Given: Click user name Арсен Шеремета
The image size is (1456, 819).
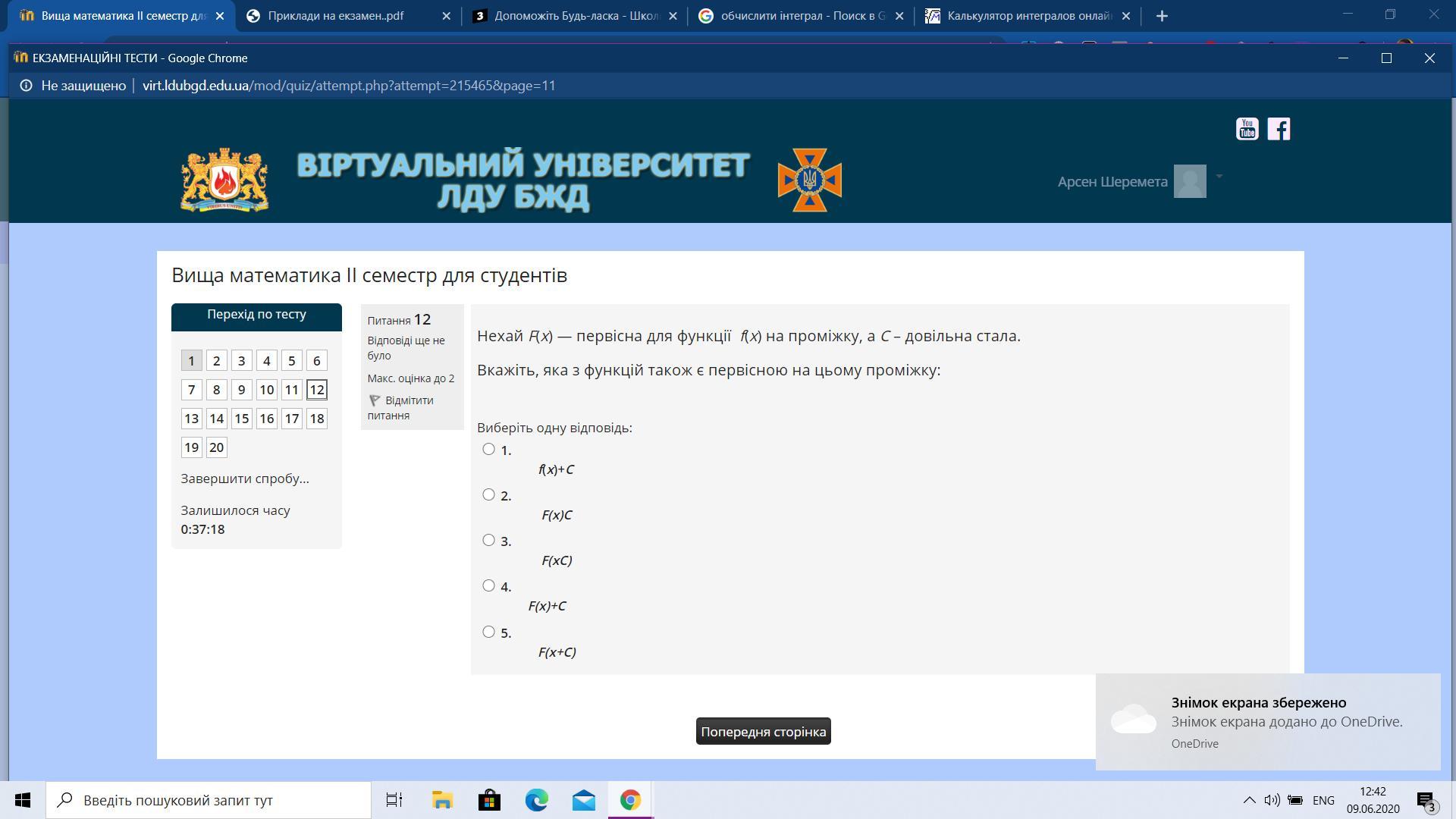Looking at the screenshot, I should 1112,181.
